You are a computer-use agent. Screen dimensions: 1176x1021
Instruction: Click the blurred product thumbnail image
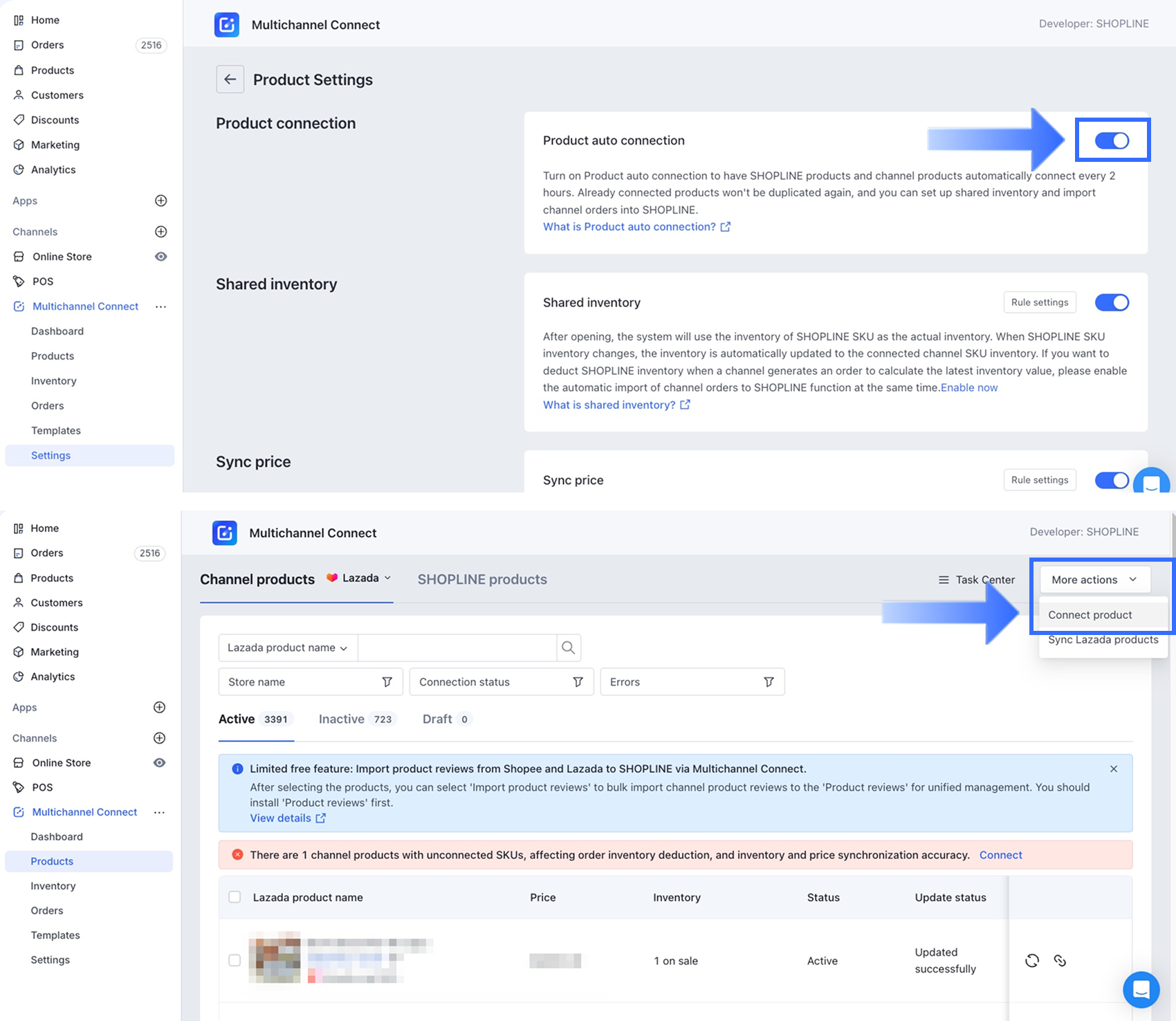(x=275, y=958)
